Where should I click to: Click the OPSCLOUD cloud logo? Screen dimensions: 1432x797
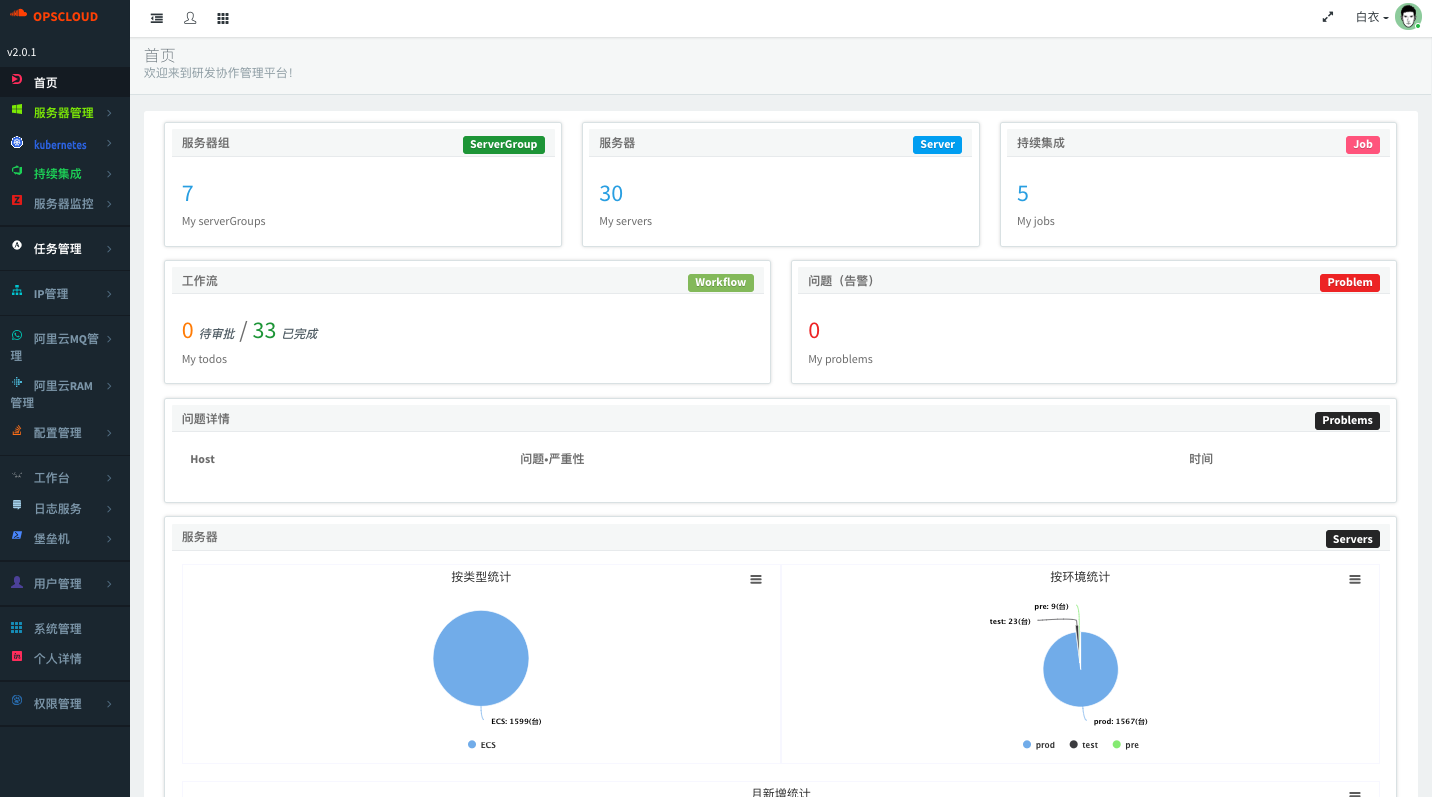(x=18, y=15)
